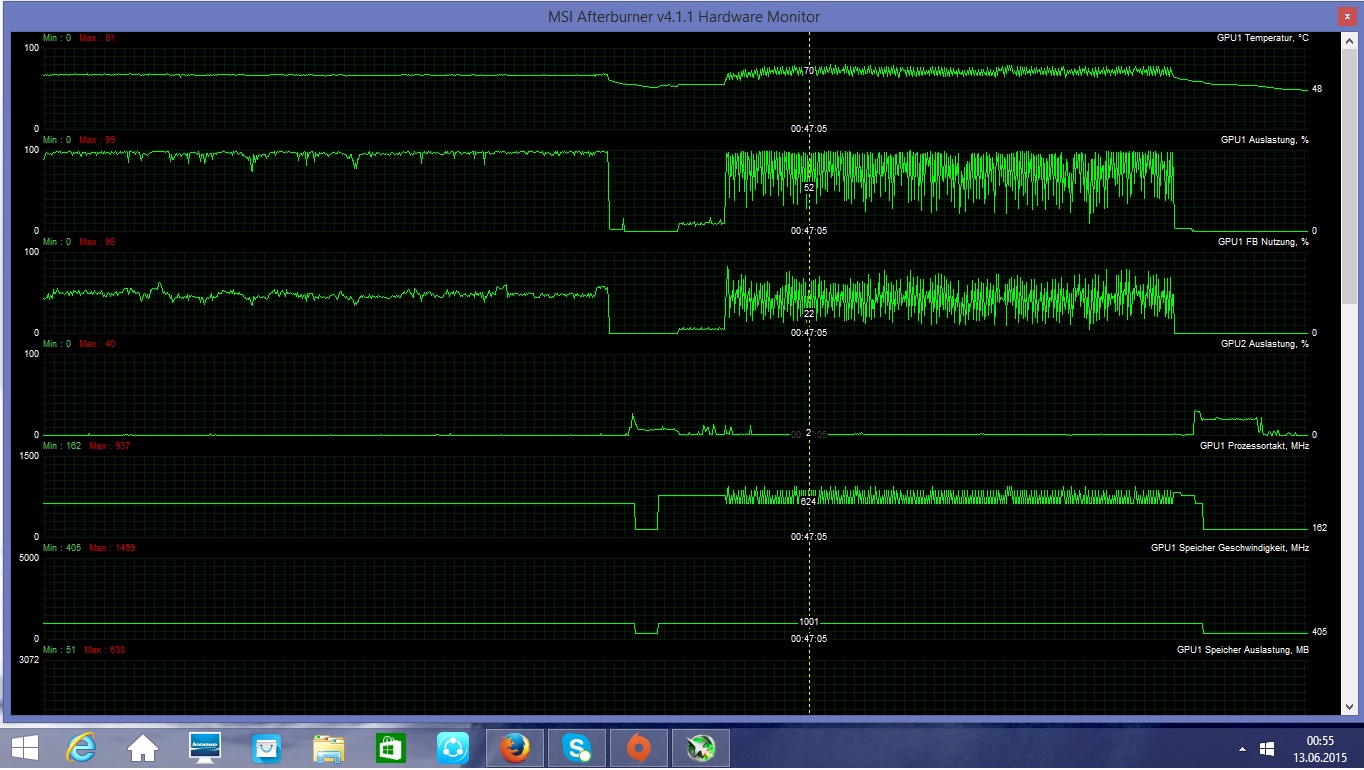The height and width of the screenshot is (770, 1364).
Task: Launch Internet Explorer from the taskbar
Action: click(81, 747)
